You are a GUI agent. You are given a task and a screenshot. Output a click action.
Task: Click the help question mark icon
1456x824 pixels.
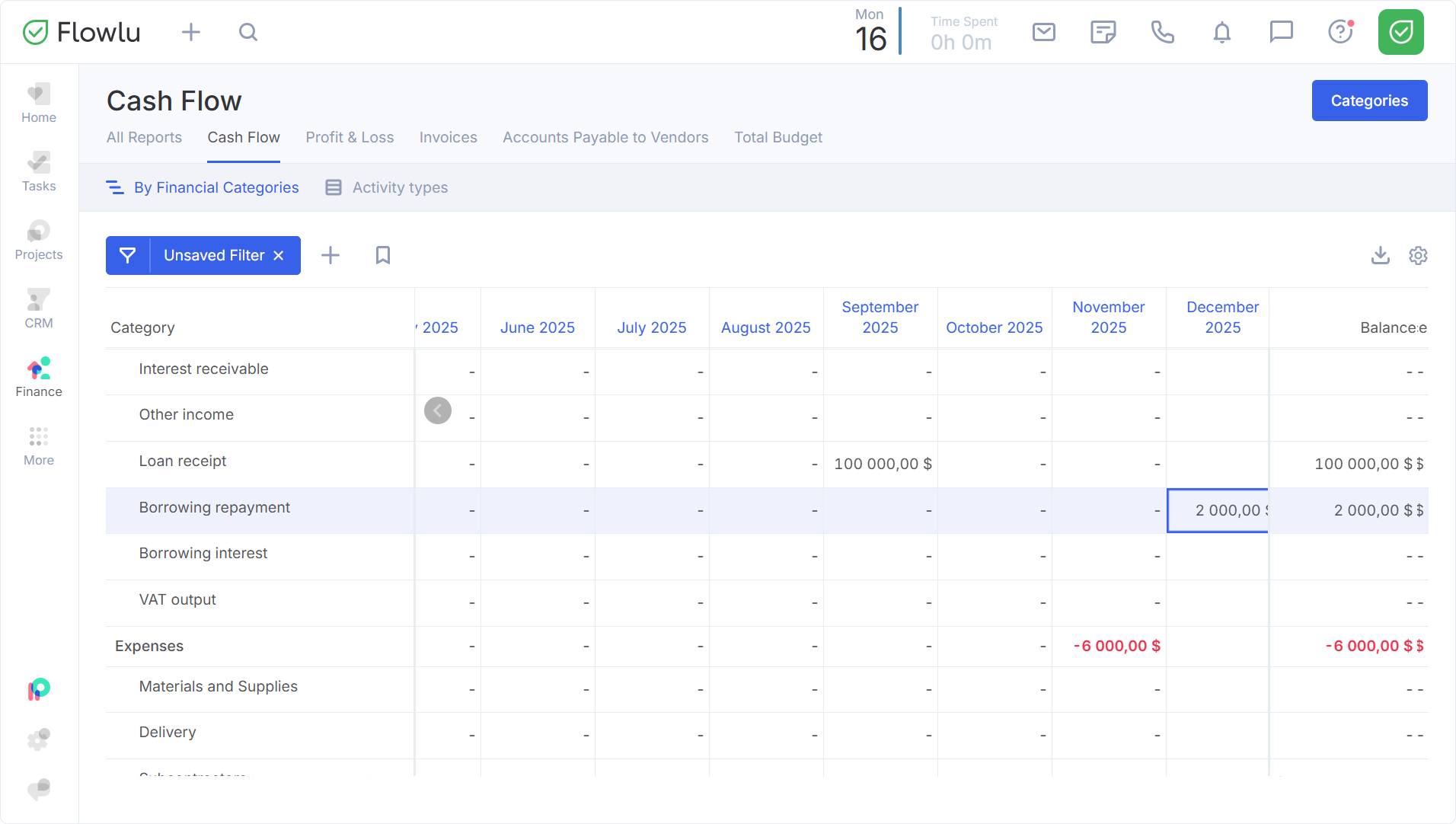[x=1339, y=32]
